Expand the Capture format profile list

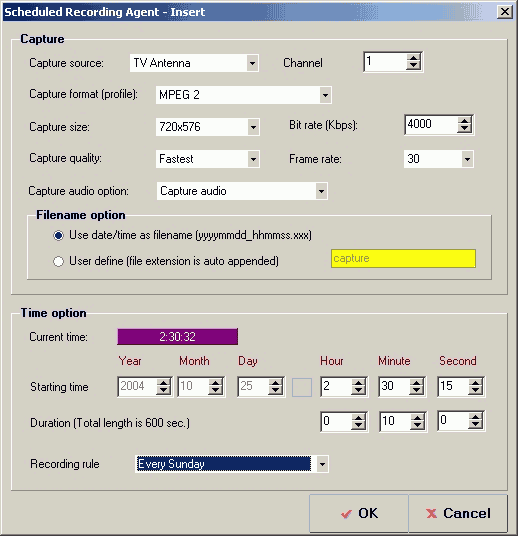click(x=325, y=95)
